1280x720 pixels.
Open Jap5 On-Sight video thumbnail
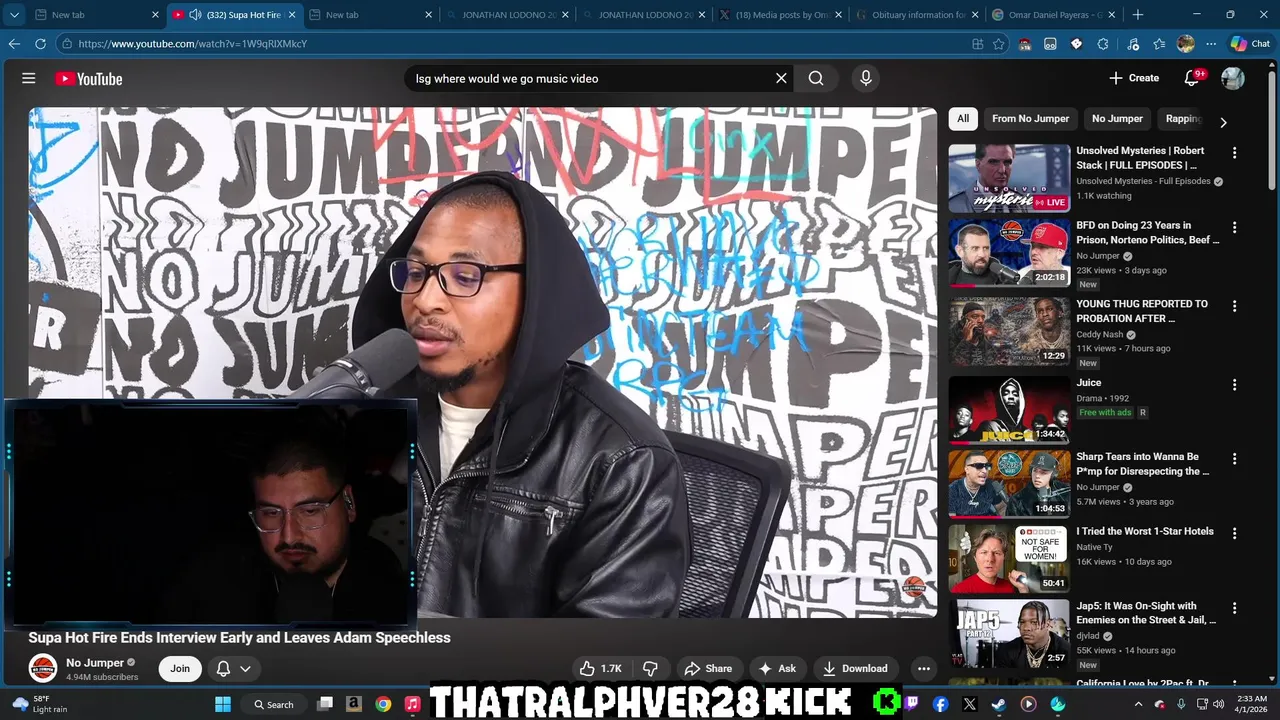[1009, 633]
